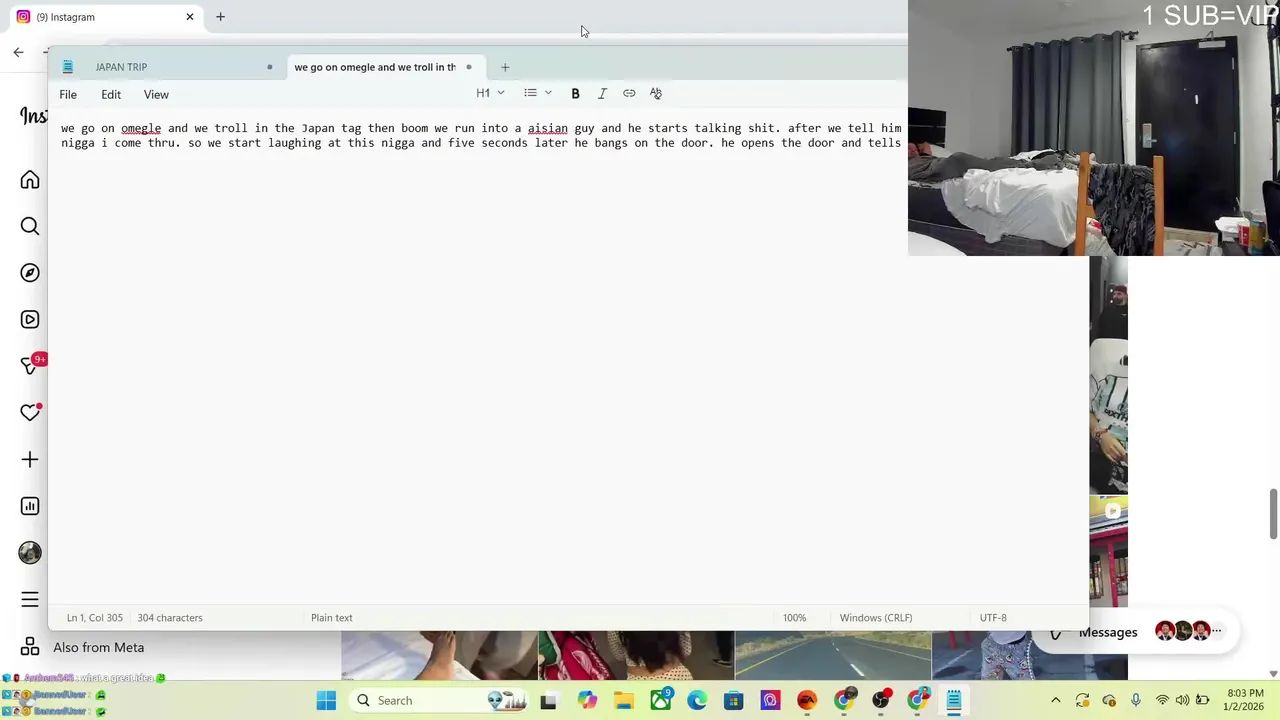Image resolution: width=1280 pixels, height=720 pixels.
Task: Click the Windows (CRLF) line ending indicator
Action: click(876, 618)
